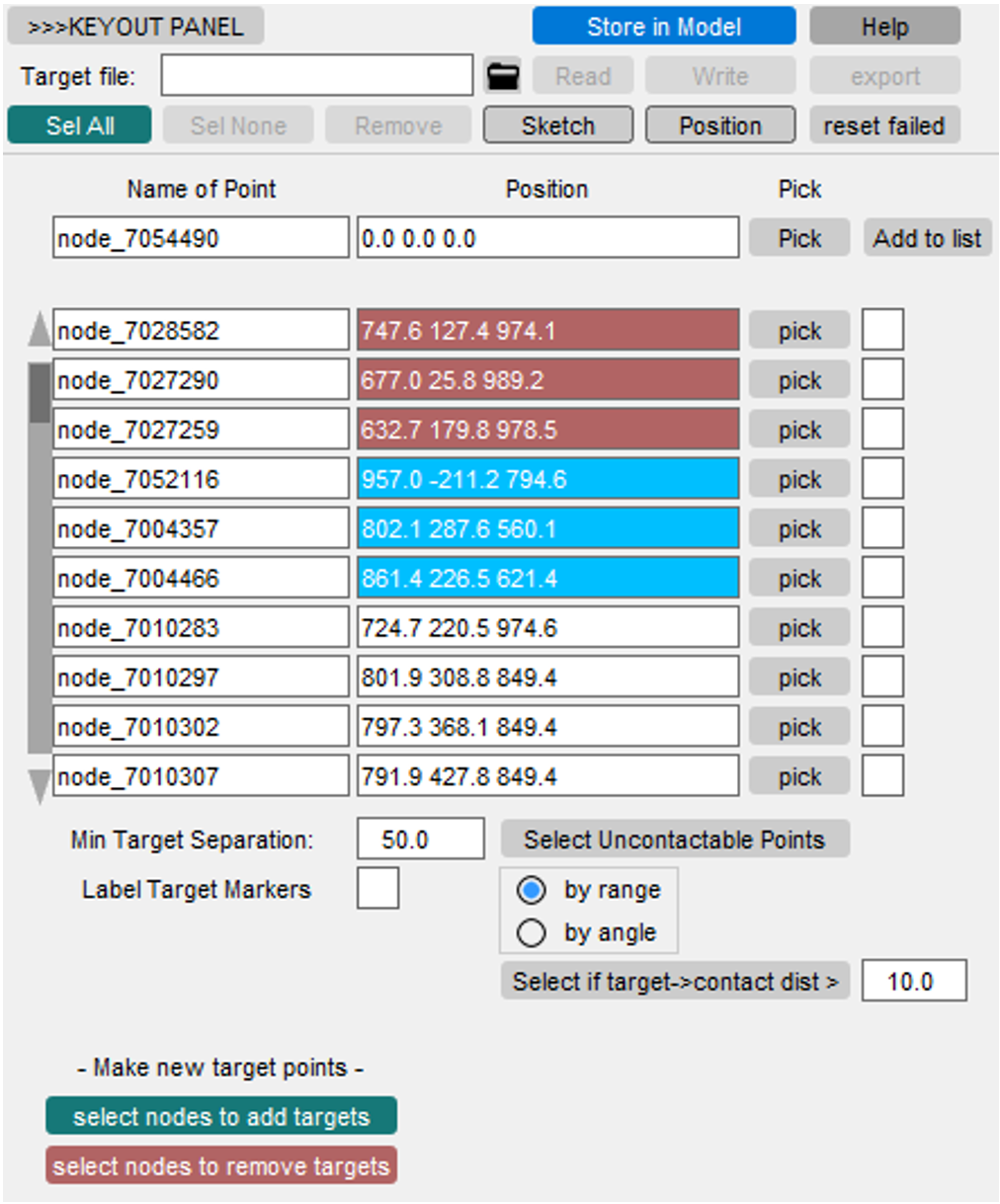
Task: Click the blue position field '802.1 287.6 560.1'
Action: click(x=547, y=527)
